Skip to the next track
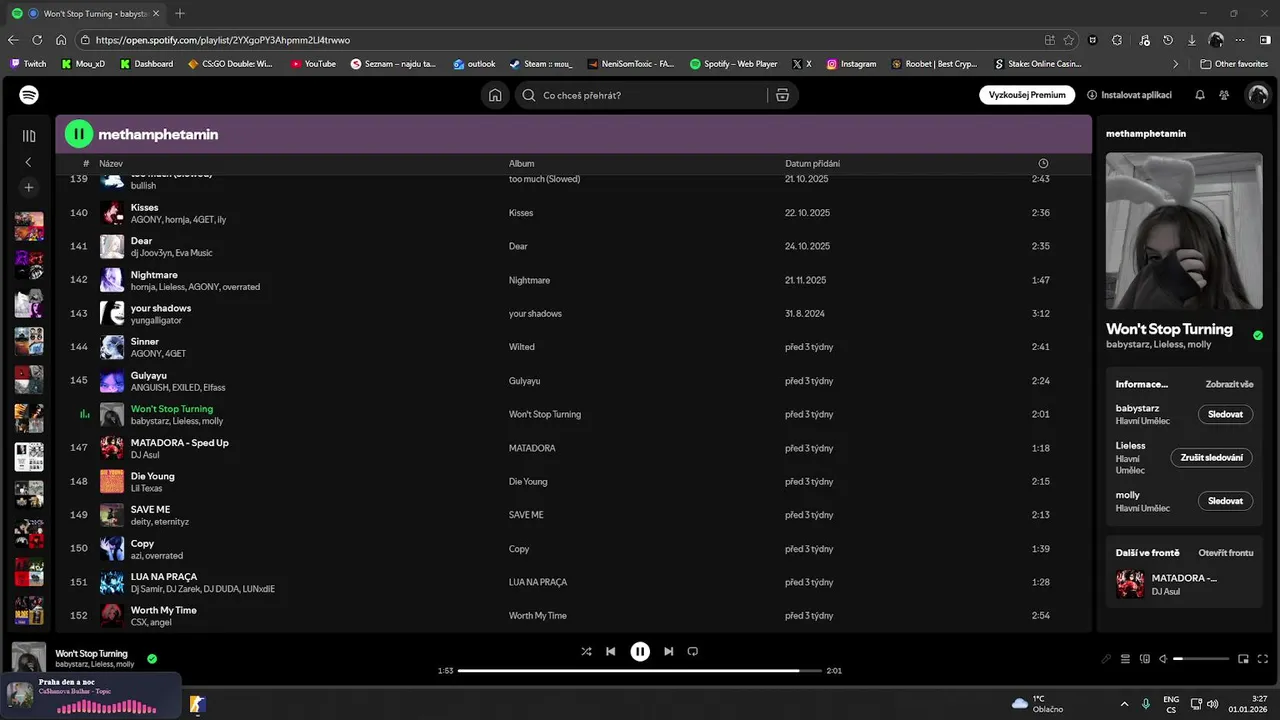The width and height of the screenshot is (1280, 720). pos(669,651)
